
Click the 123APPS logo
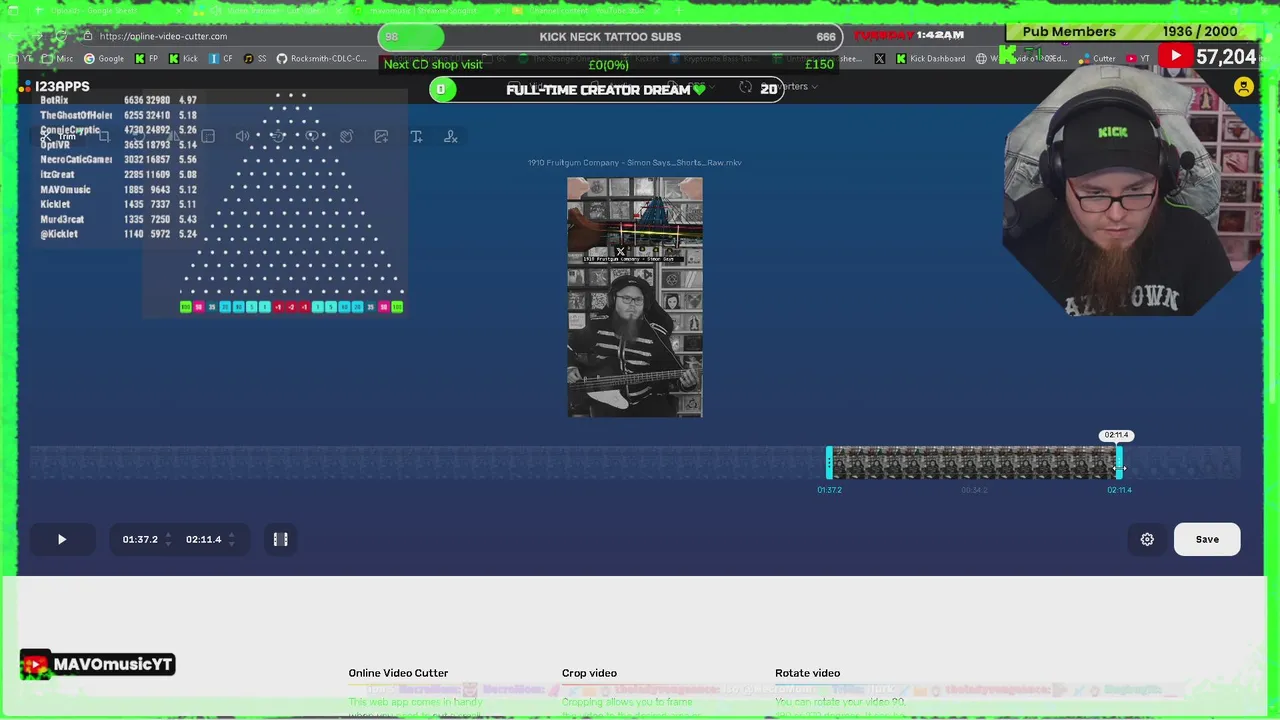coord(54,87)
